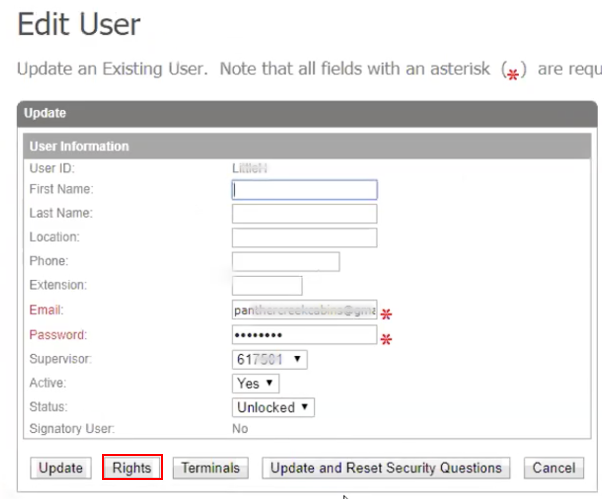602x499 pixels.
Task: Open the Rights button
Action: 132,468
